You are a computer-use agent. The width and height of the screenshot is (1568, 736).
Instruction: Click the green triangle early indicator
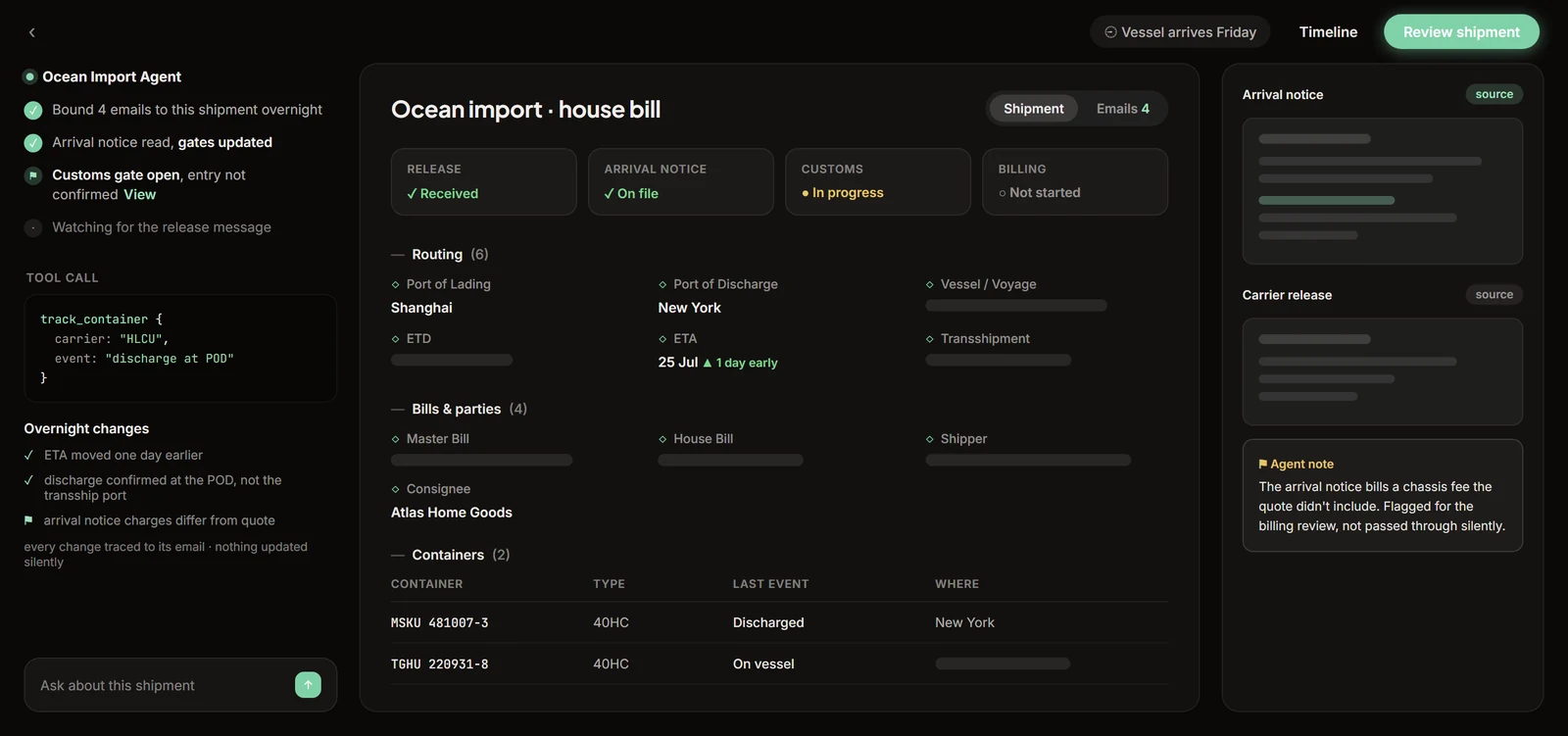(x=708, y=363)
